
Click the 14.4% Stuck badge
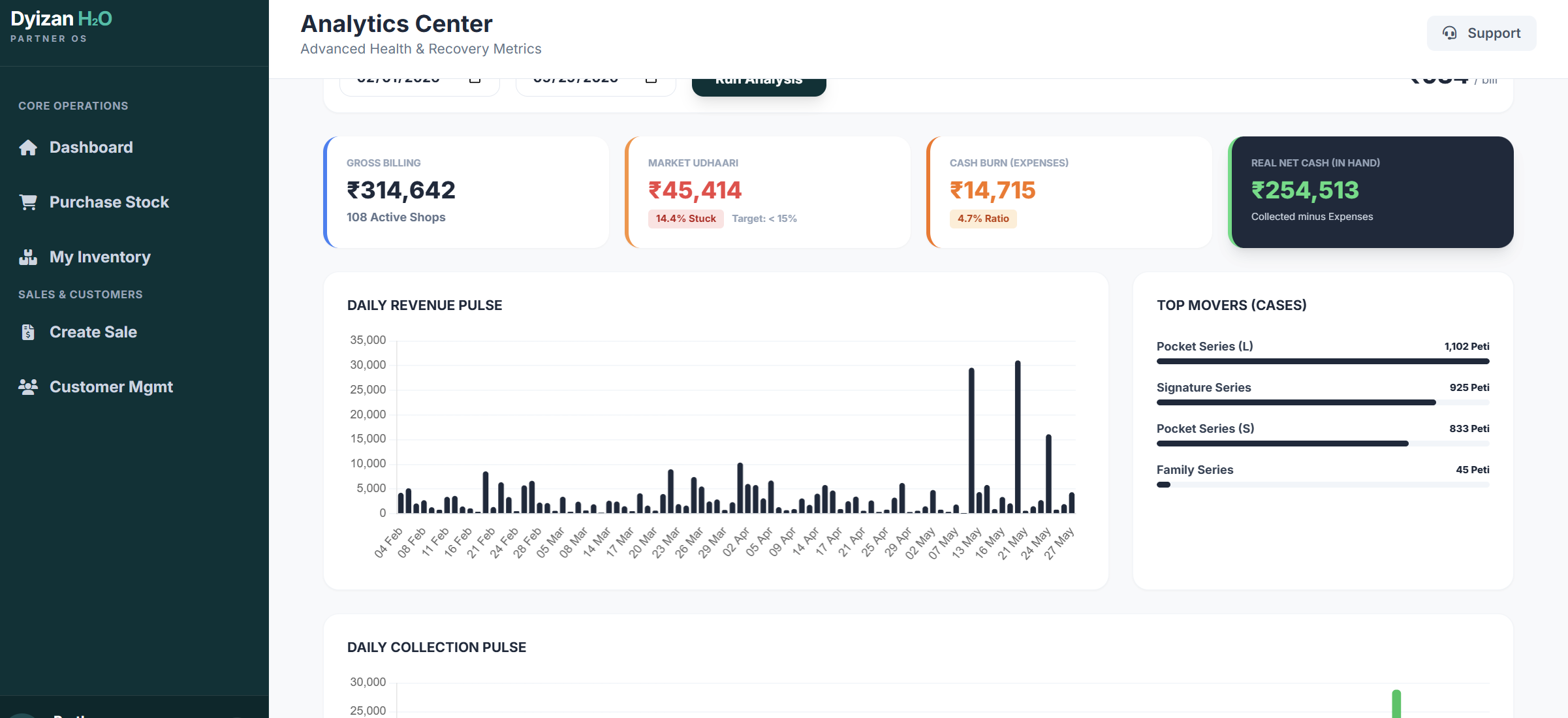click(x=685, y=219)
